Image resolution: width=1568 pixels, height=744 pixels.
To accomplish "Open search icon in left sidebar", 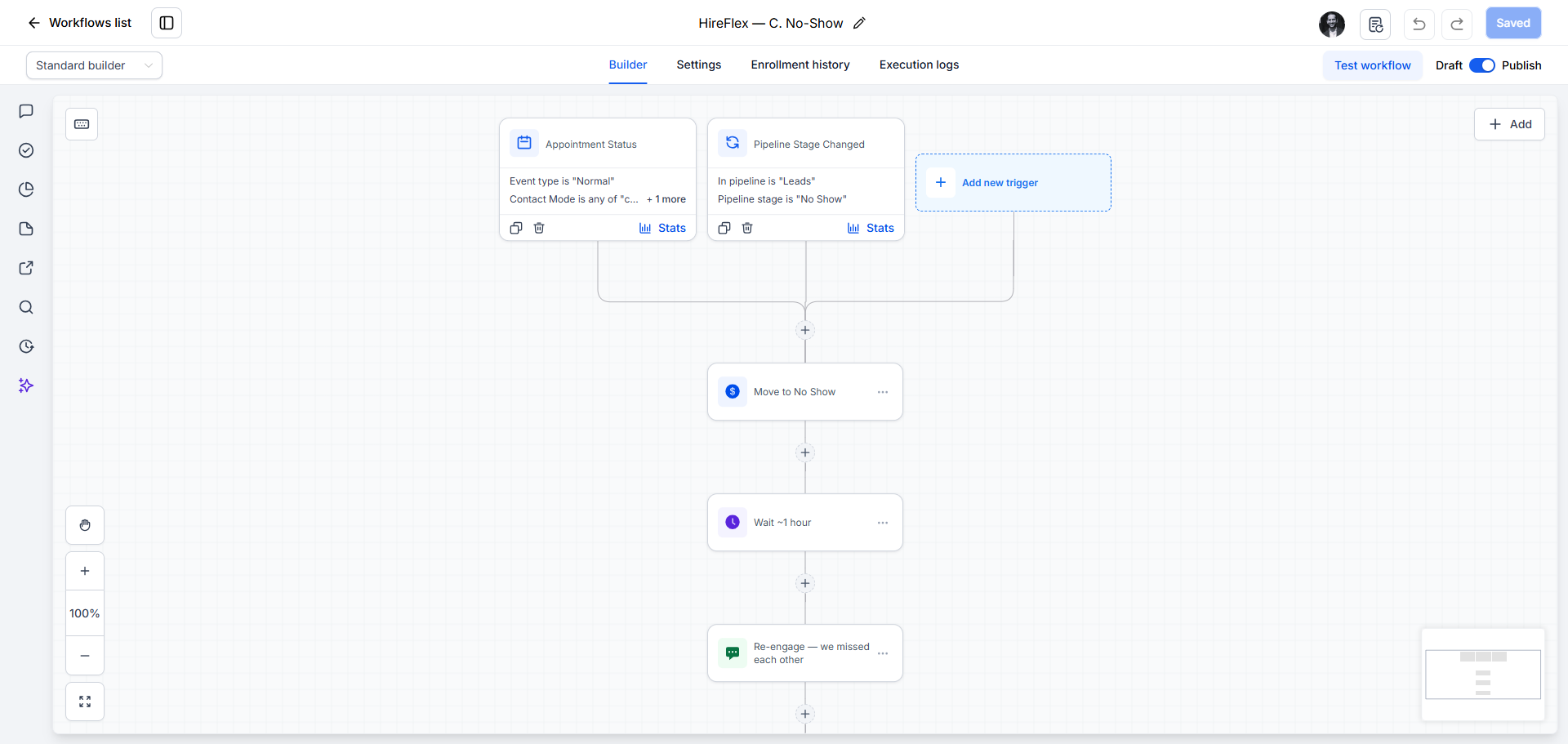I will (26, 307).
